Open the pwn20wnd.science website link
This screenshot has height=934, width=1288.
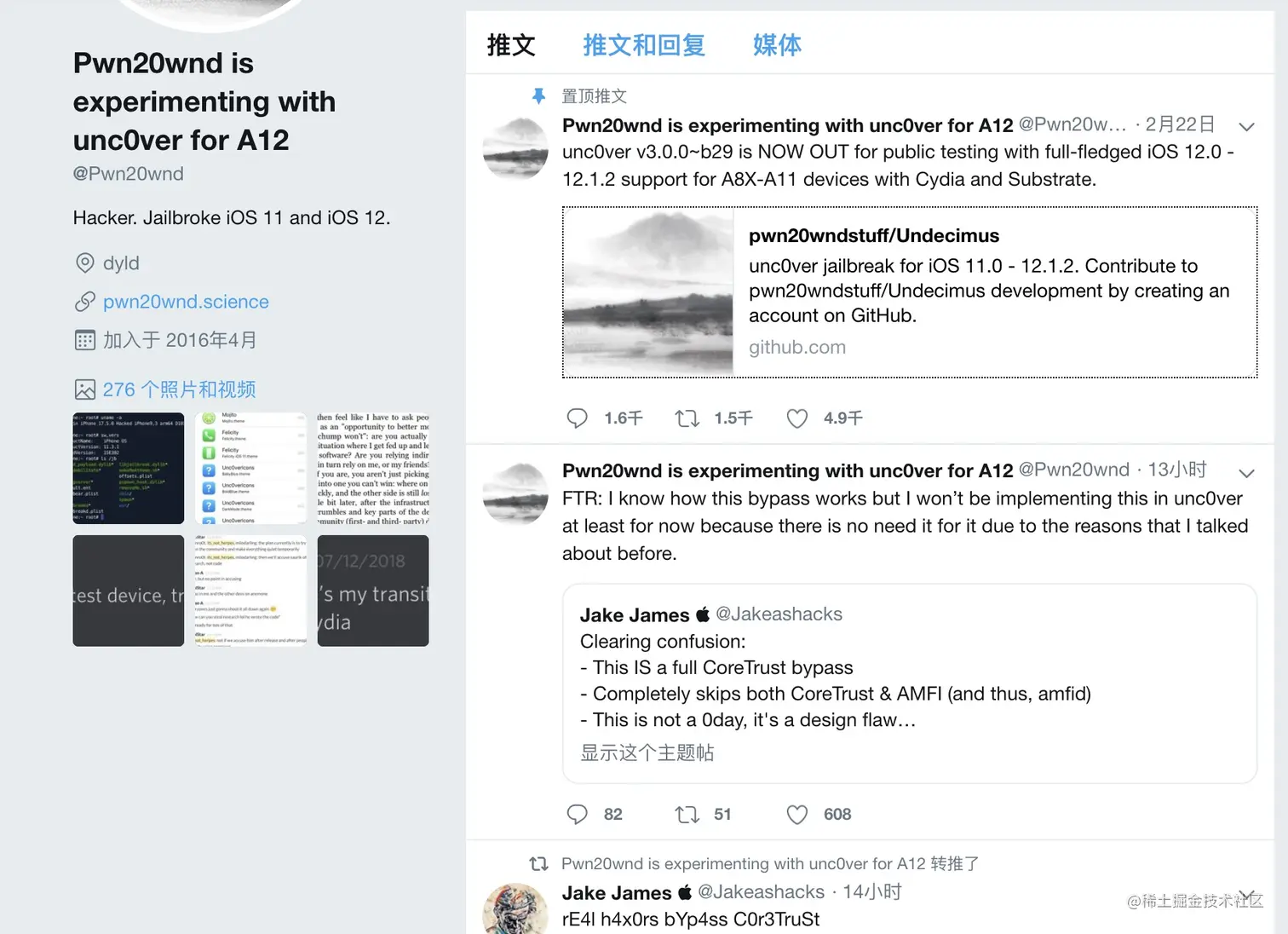click(x=186, y=302)
